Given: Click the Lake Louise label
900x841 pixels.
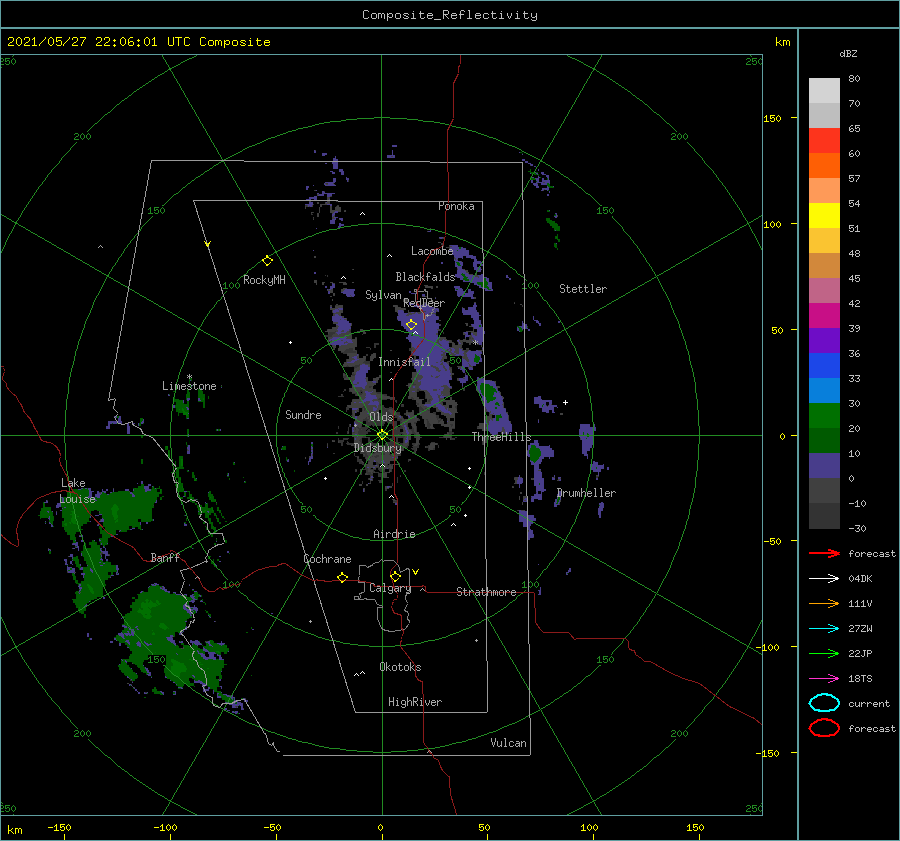Looking at the screenshot, I should pyautogui.click(x=77, y=491).
